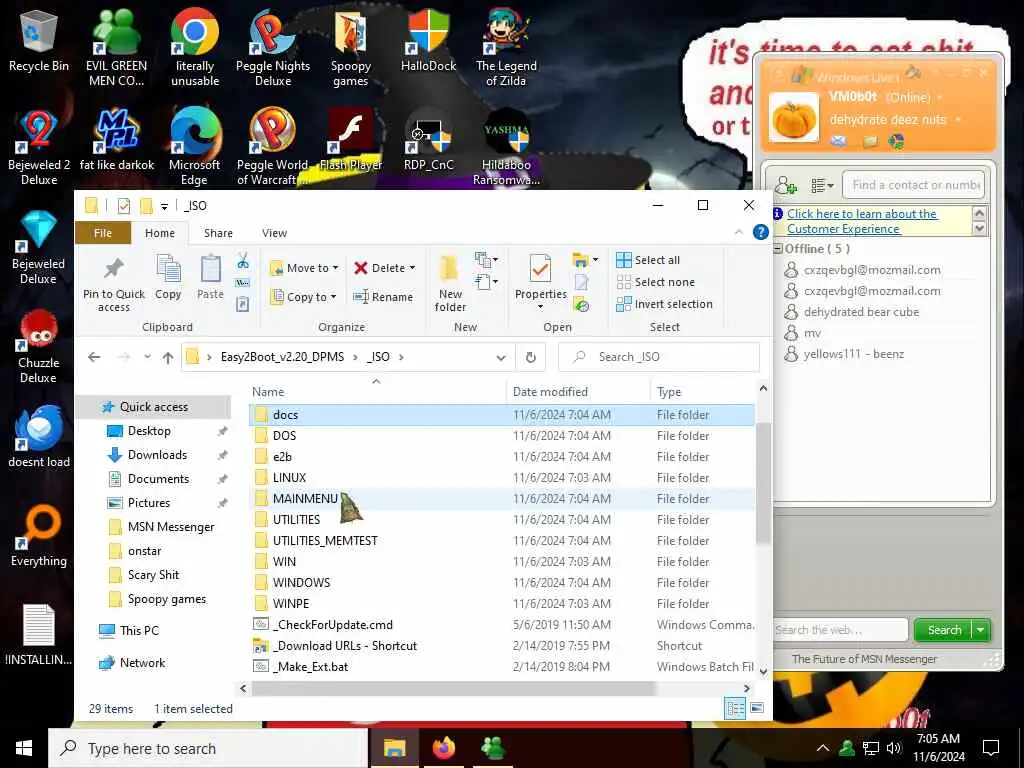Click the taskbar 'Type here to search' box
The image size is (1024, 768).
[x=208, y=748]
